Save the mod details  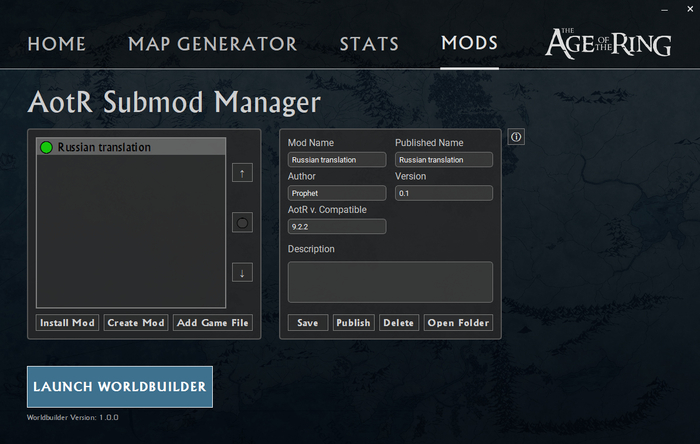coord(308,323)
